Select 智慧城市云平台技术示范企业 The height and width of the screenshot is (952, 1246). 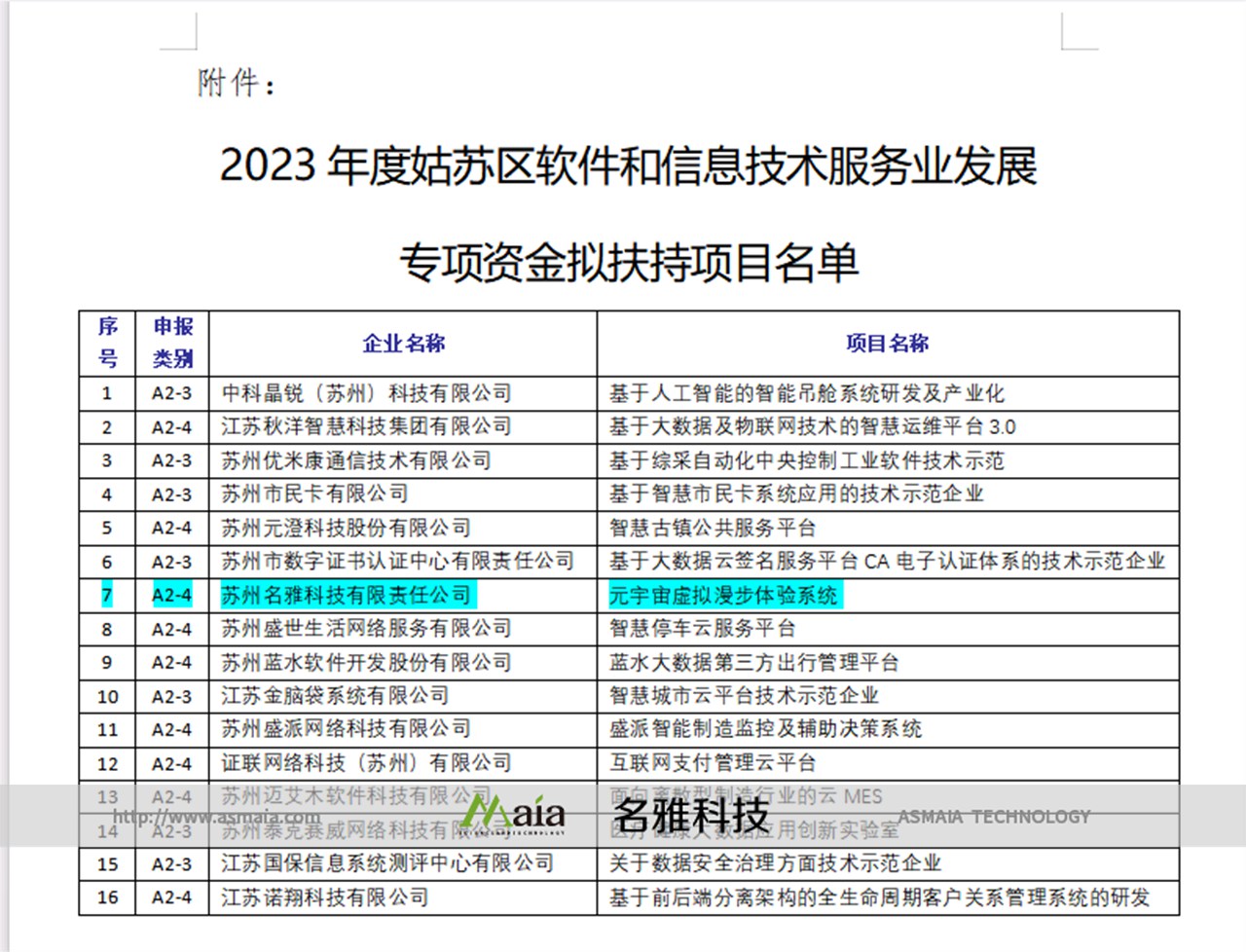pyautogui.click(x=744, y=696)
